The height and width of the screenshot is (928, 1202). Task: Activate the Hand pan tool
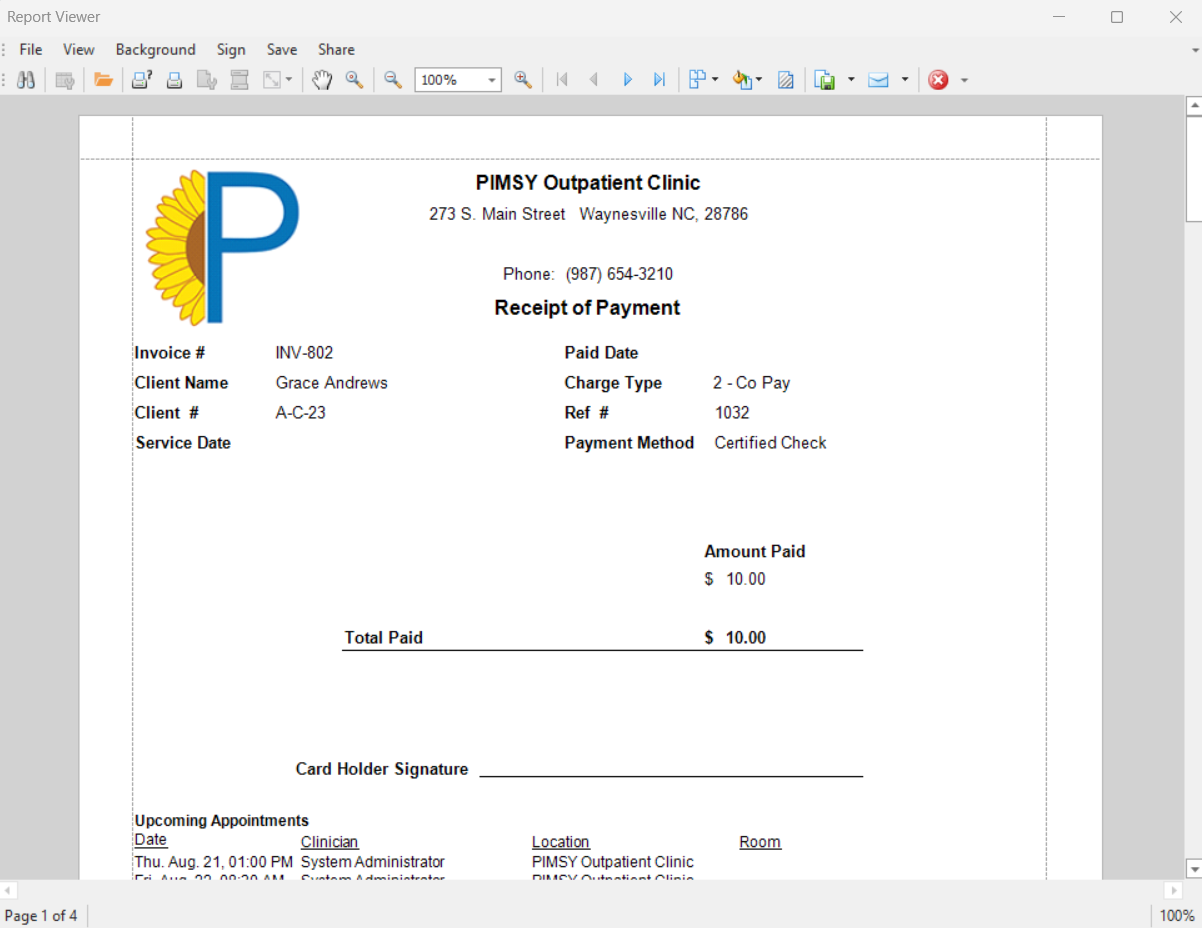pos(322,79)
